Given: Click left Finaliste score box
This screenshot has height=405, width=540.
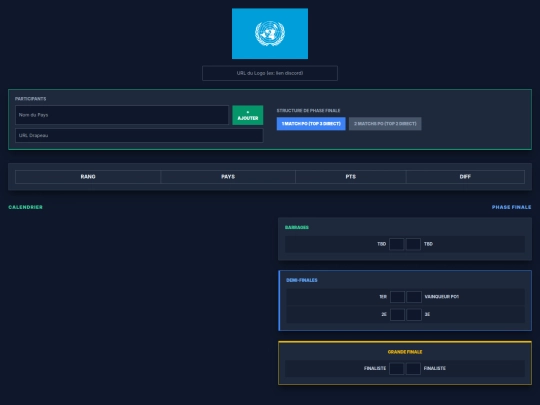Looking at the screenshot, I should pos(396,368).
